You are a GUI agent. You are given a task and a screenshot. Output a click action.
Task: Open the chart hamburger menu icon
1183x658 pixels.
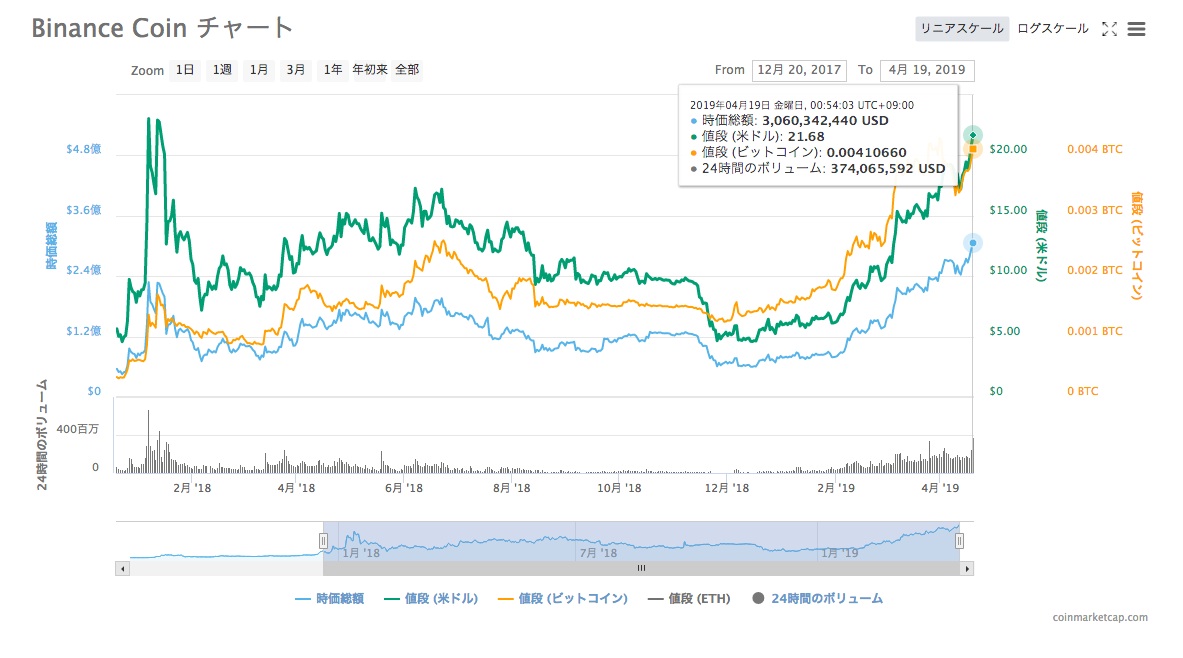[1136, 29]
